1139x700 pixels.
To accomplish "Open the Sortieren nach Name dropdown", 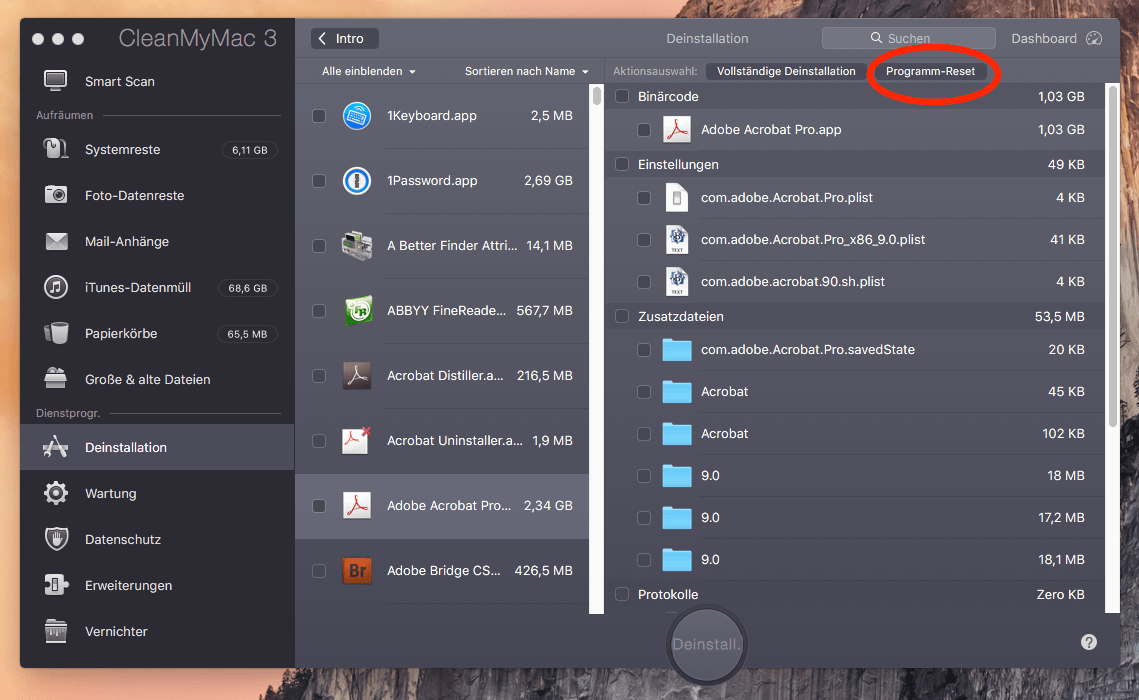I will pyautogui.click(x=527, y=71).
